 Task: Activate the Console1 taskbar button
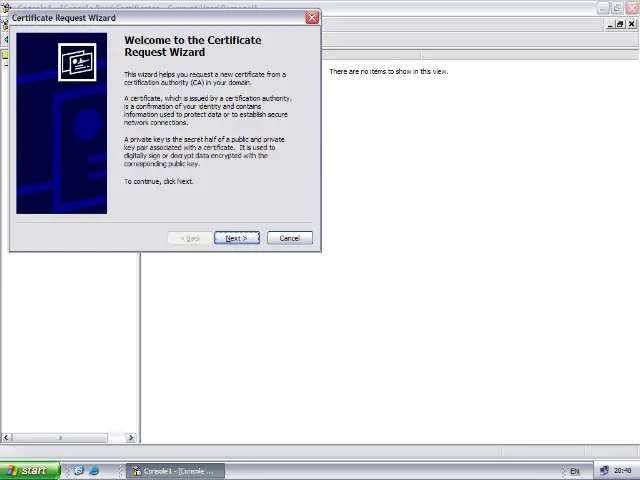pyautogui.click(x=175, y=471)
